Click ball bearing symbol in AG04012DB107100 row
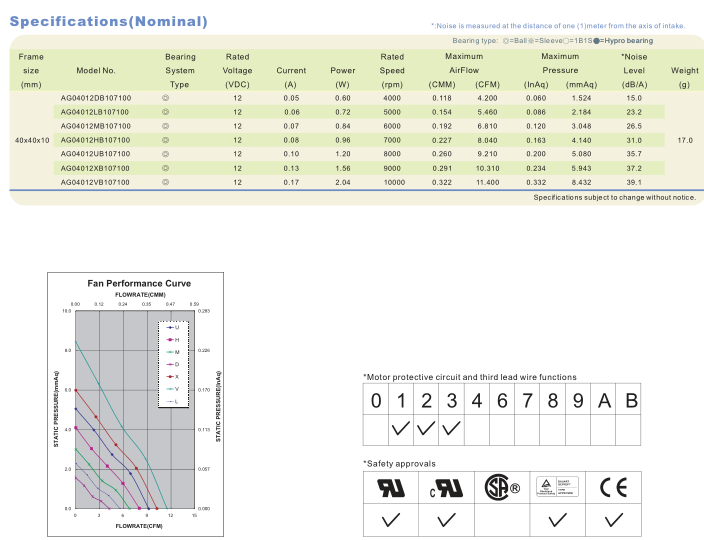704x540 pixels. tap(165, 98)
